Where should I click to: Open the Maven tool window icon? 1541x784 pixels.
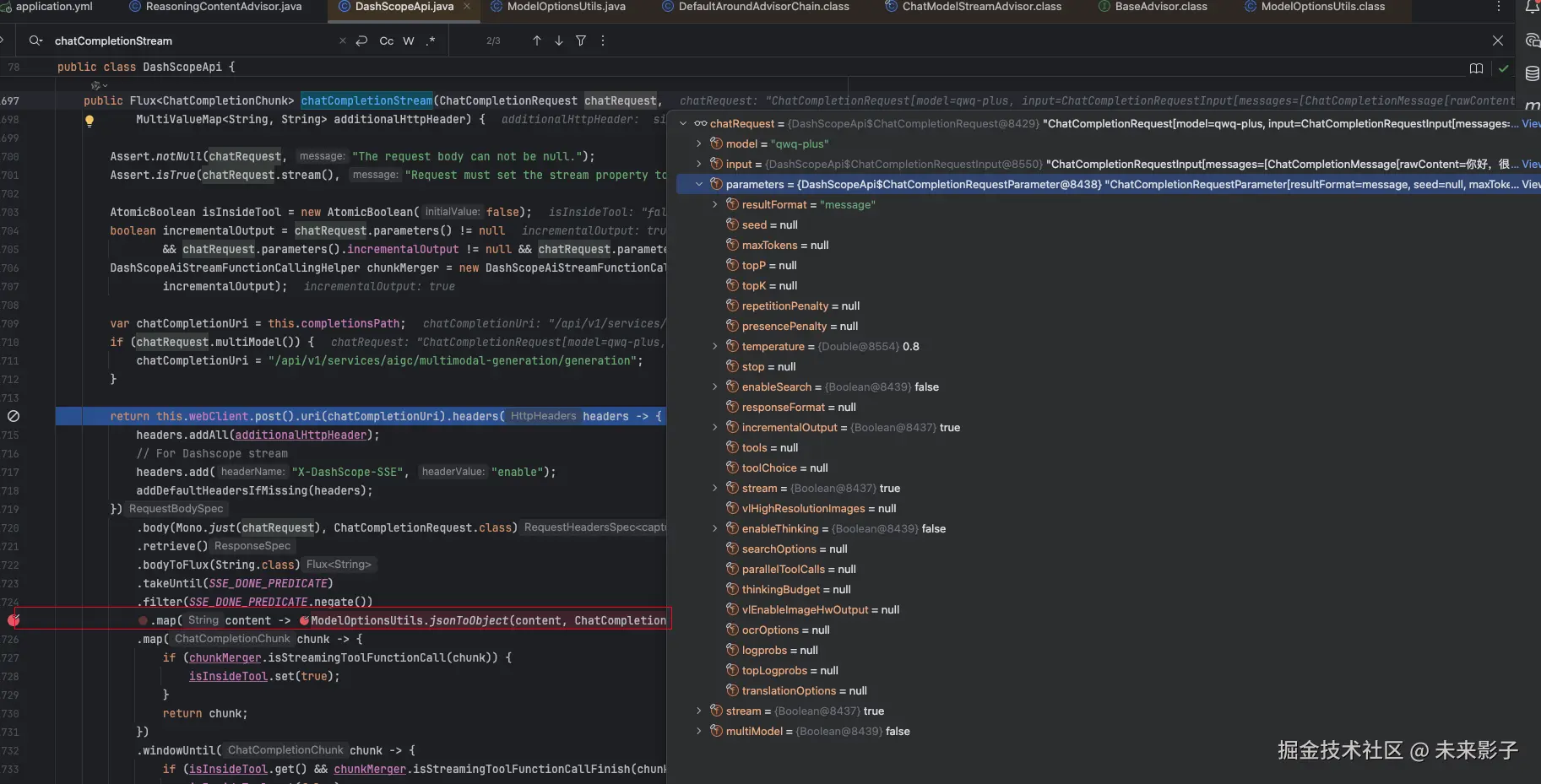click(1532, 105)
